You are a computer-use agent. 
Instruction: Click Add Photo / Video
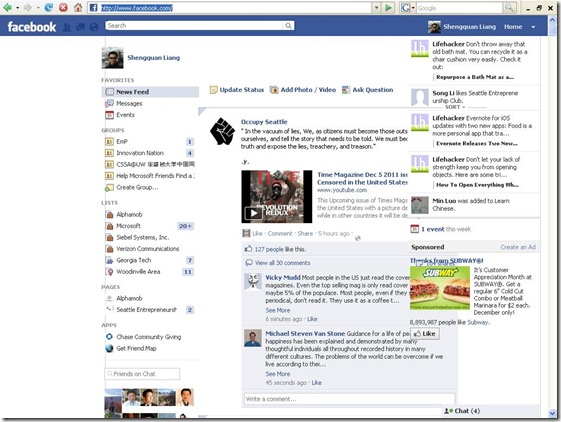tap(308, 90)
